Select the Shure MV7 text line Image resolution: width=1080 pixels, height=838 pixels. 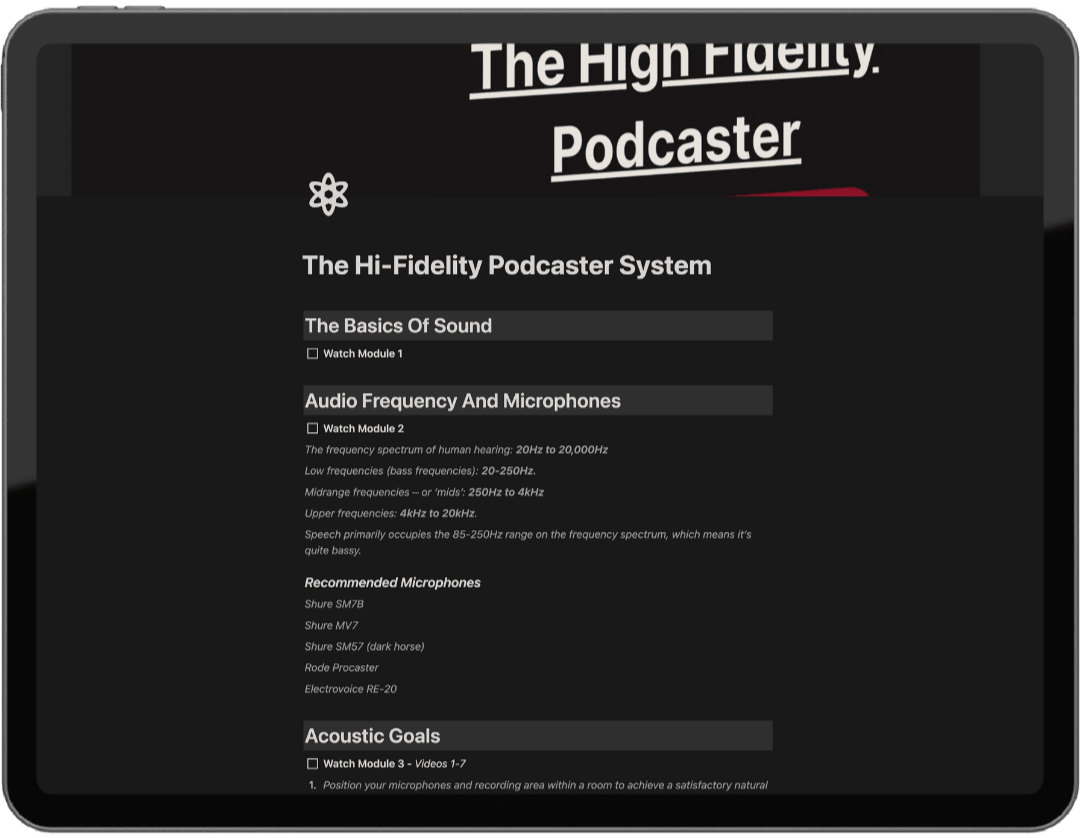tap(331, 626)
